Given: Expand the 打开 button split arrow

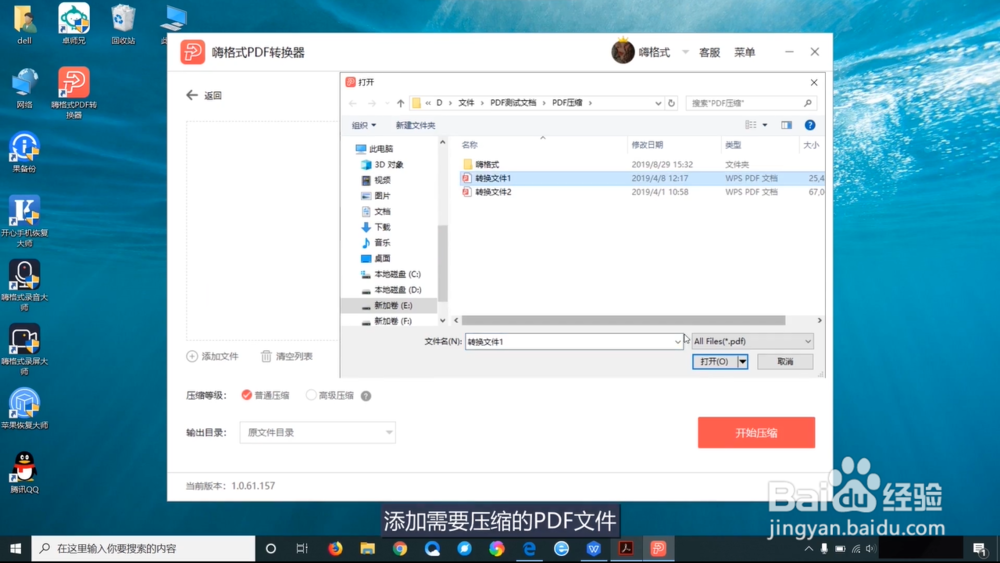Looking at the screenshot, I should point(742,362).
